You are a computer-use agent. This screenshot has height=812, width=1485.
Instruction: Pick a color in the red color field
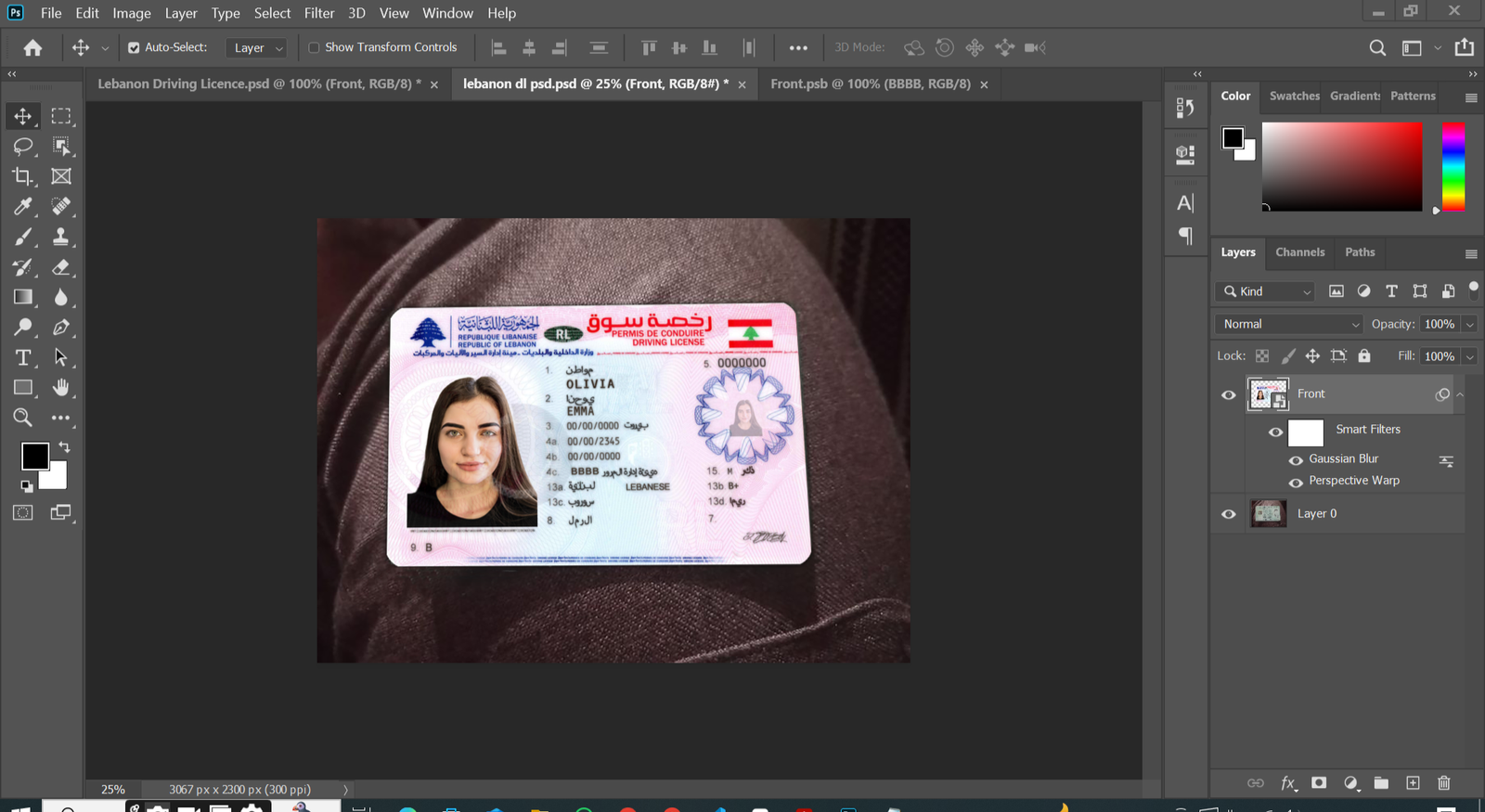coord(1342,166)
